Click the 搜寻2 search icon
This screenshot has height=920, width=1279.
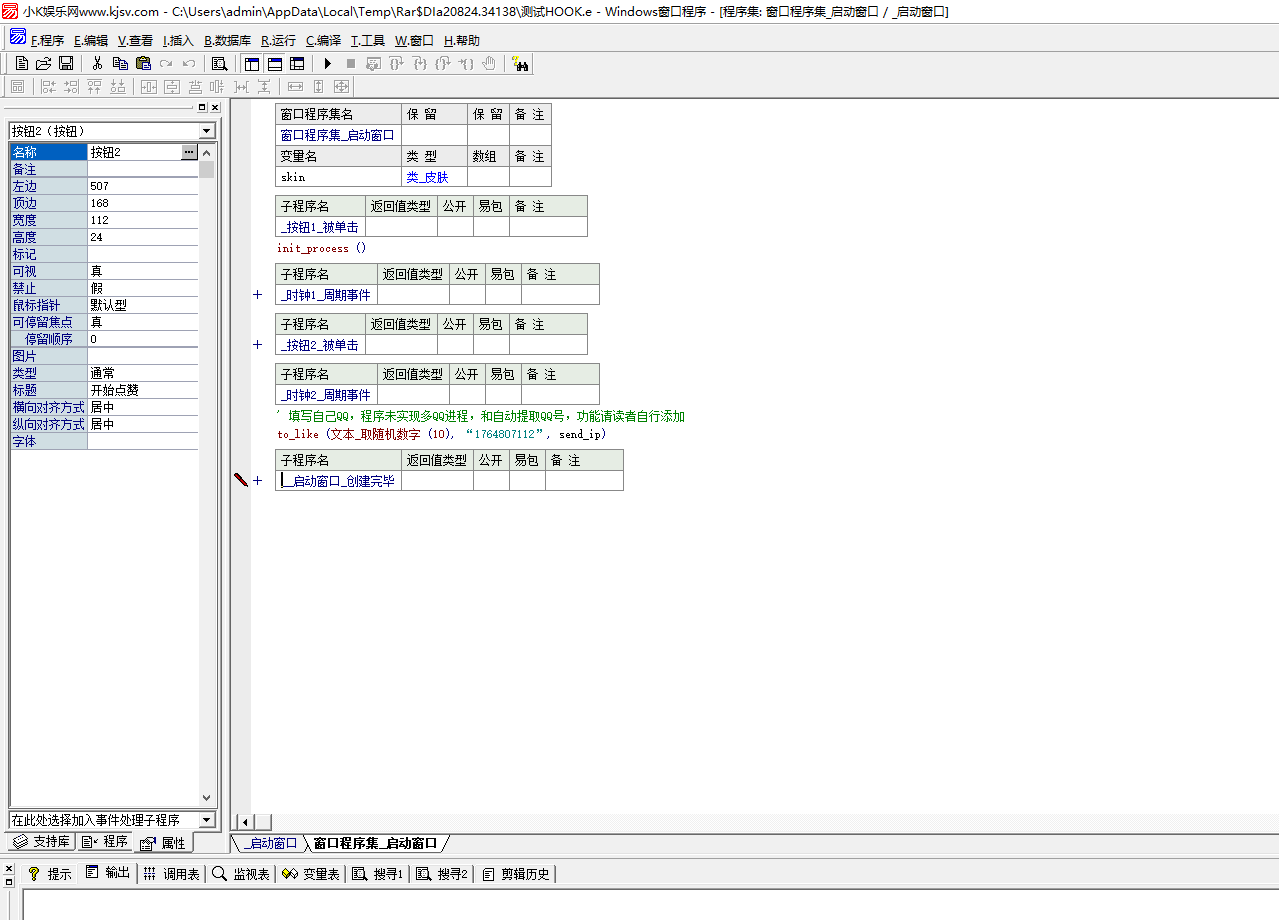tap(423, 873)
